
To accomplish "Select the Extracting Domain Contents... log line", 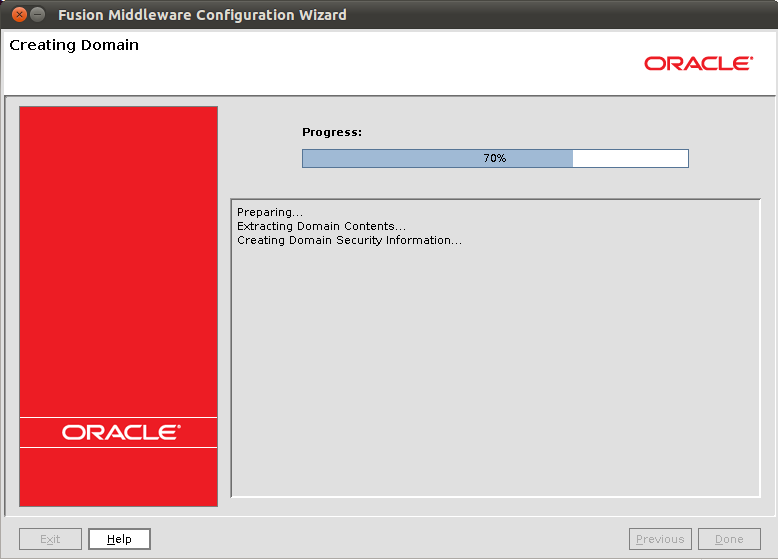I will 321,226.
